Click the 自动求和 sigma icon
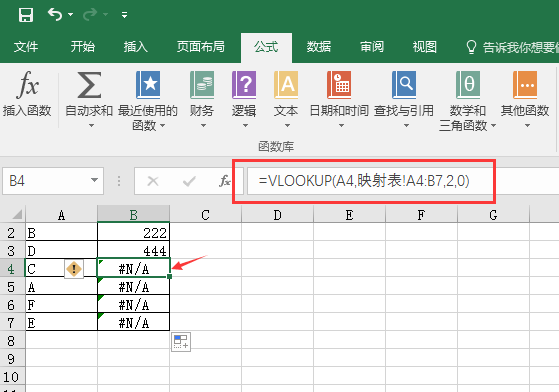The width and height of the screenshot is (559, 392). point(89,85)
